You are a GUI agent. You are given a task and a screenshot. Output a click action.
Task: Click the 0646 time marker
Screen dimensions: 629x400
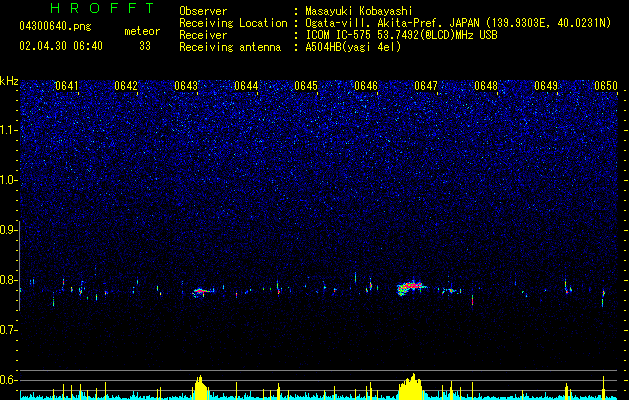[366, 86]
